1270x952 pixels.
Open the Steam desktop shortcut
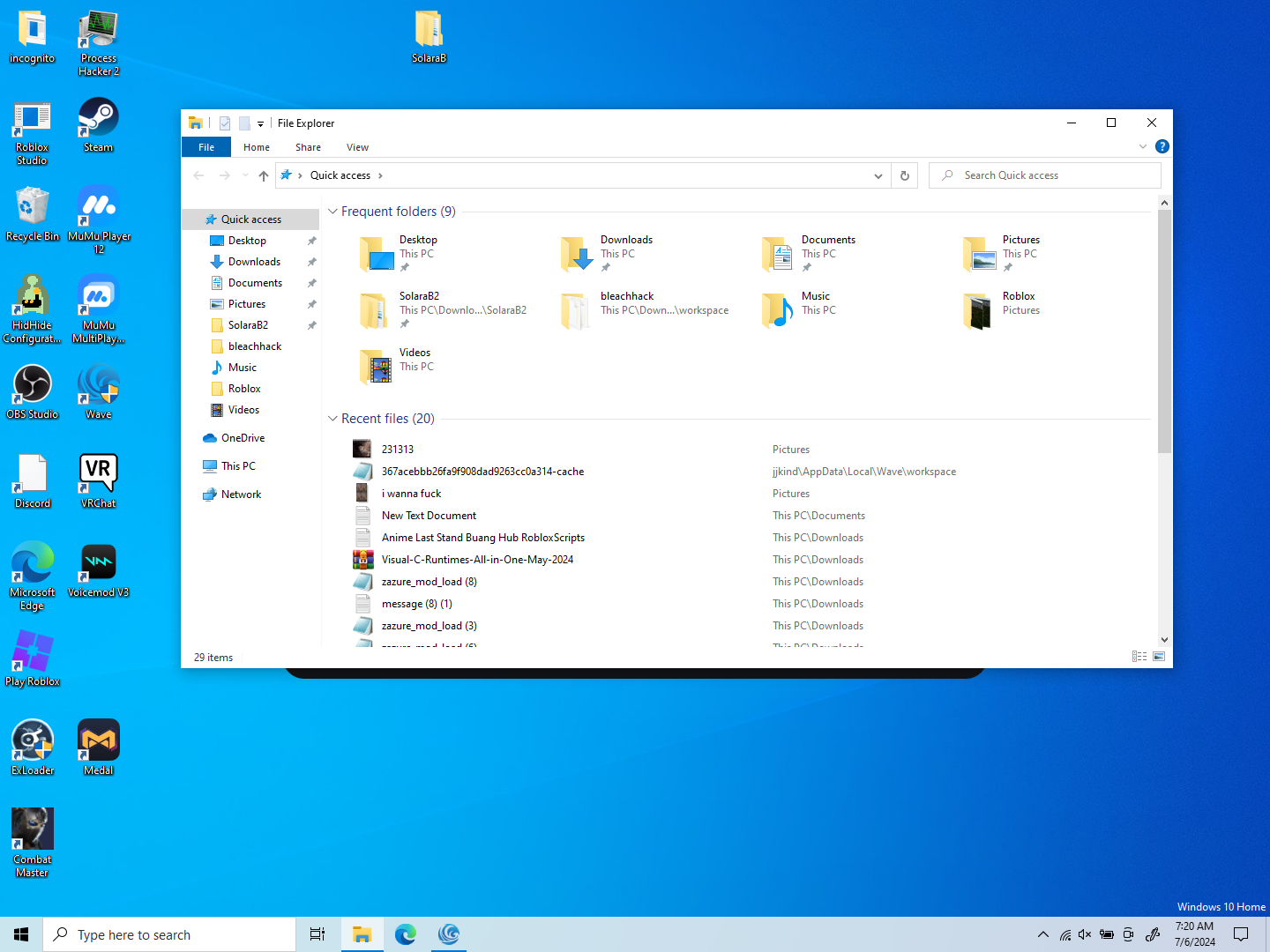[x=98, y=125]
